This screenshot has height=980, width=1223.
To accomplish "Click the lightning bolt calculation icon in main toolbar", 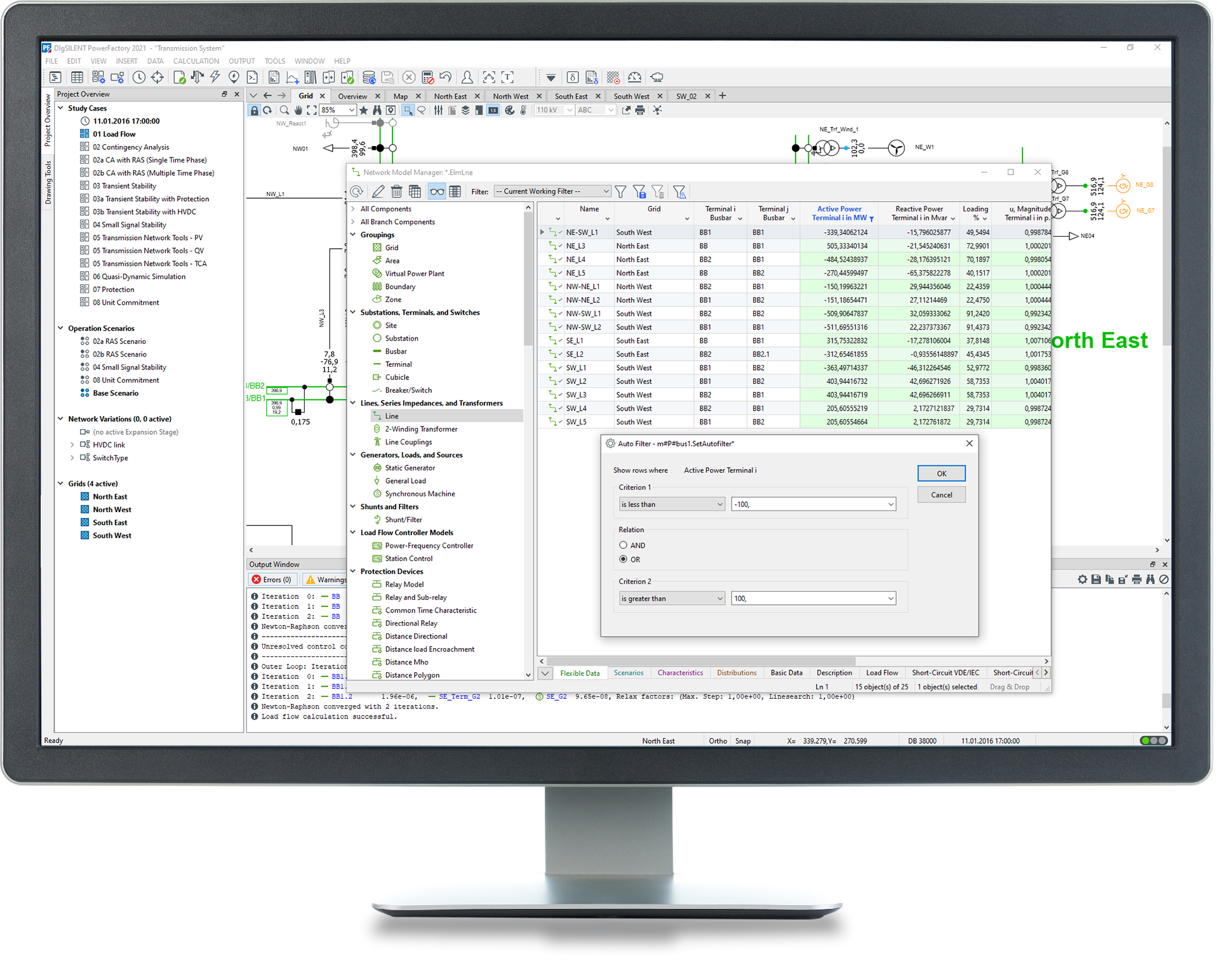I will point(215,77).
